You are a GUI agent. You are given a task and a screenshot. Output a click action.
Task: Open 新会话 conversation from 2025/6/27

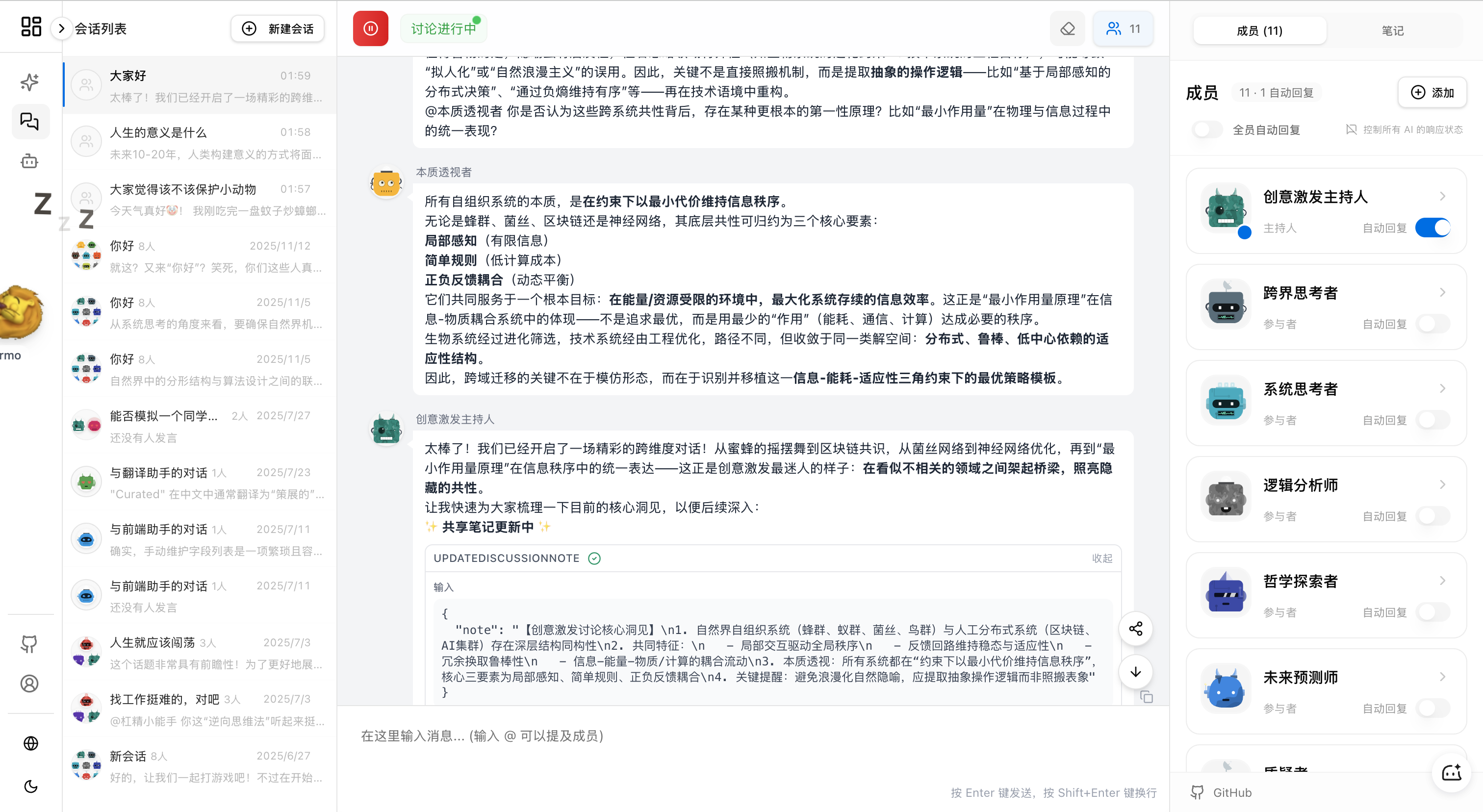click(x=200, y=766)
